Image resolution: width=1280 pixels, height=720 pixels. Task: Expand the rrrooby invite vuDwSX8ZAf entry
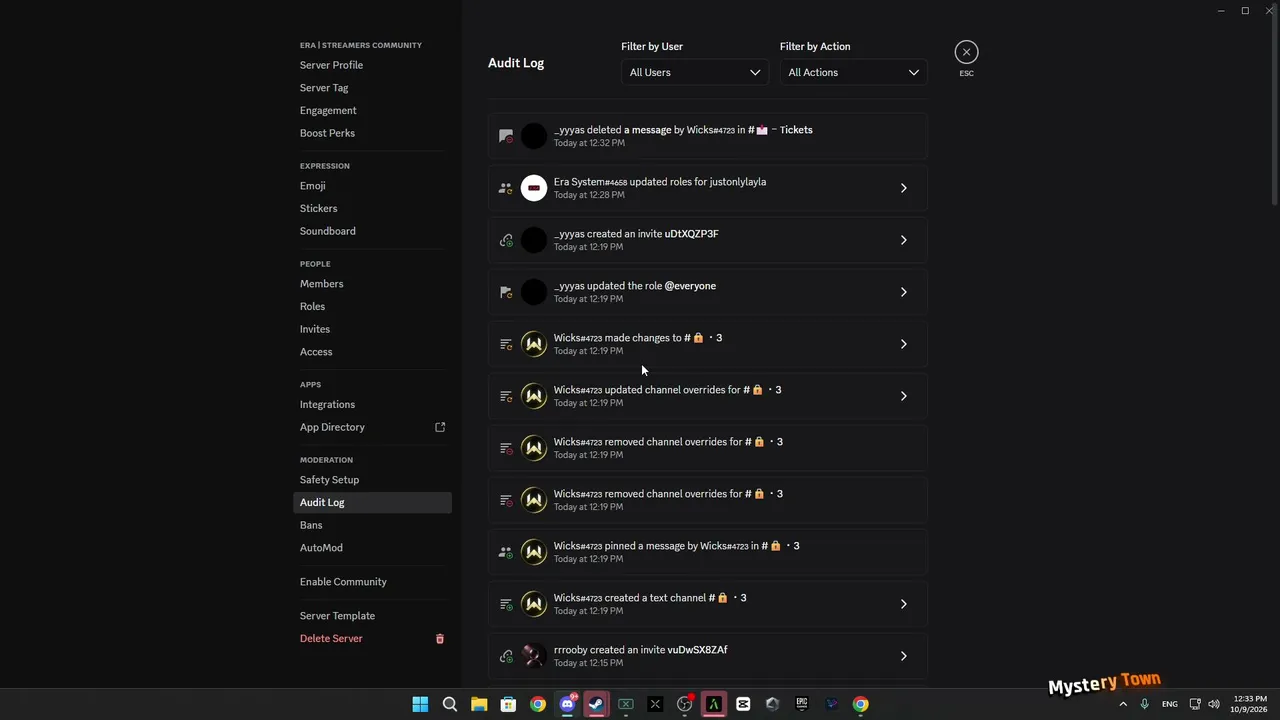point(903,656)
